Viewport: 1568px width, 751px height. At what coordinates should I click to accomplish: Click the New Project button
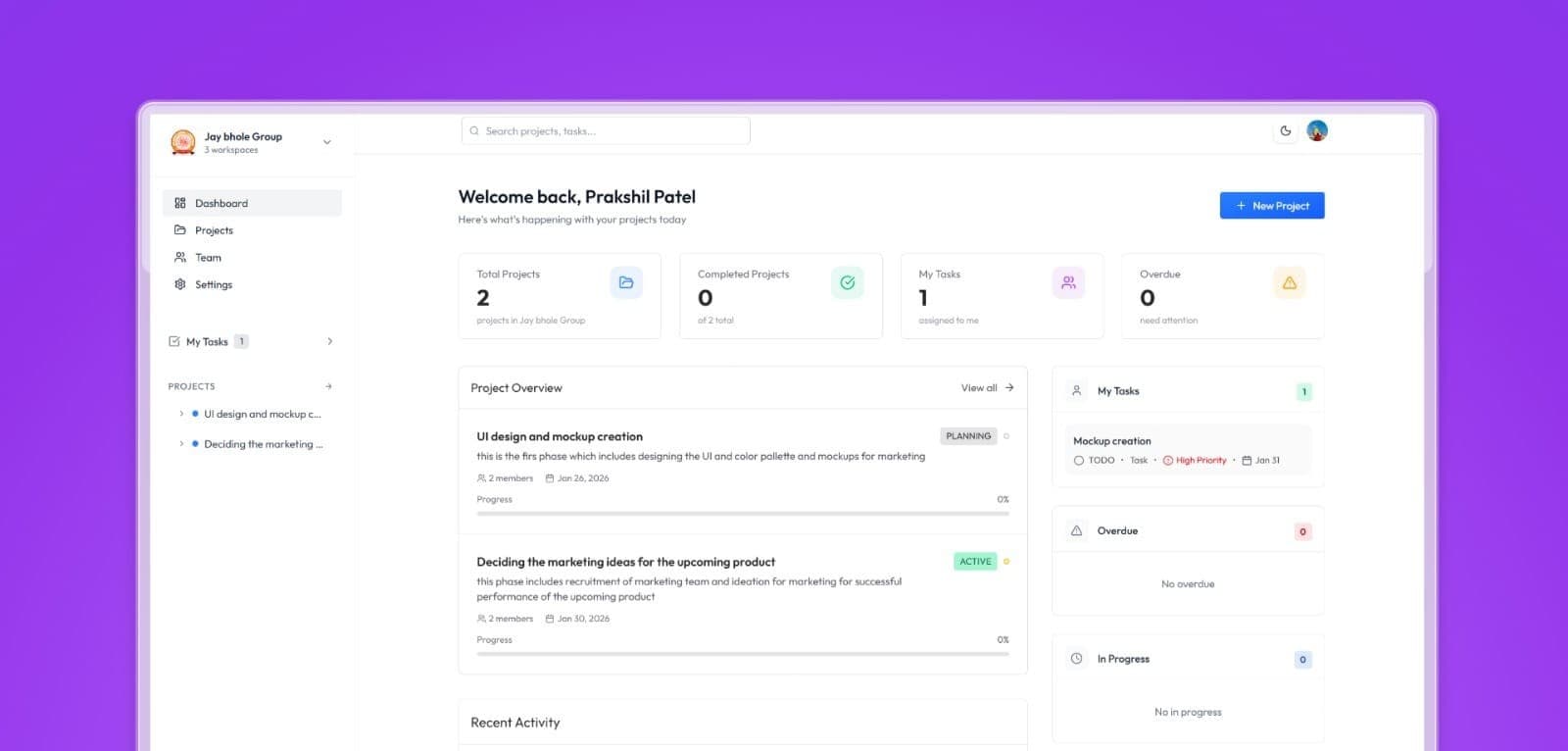[x=1272, y=206]
